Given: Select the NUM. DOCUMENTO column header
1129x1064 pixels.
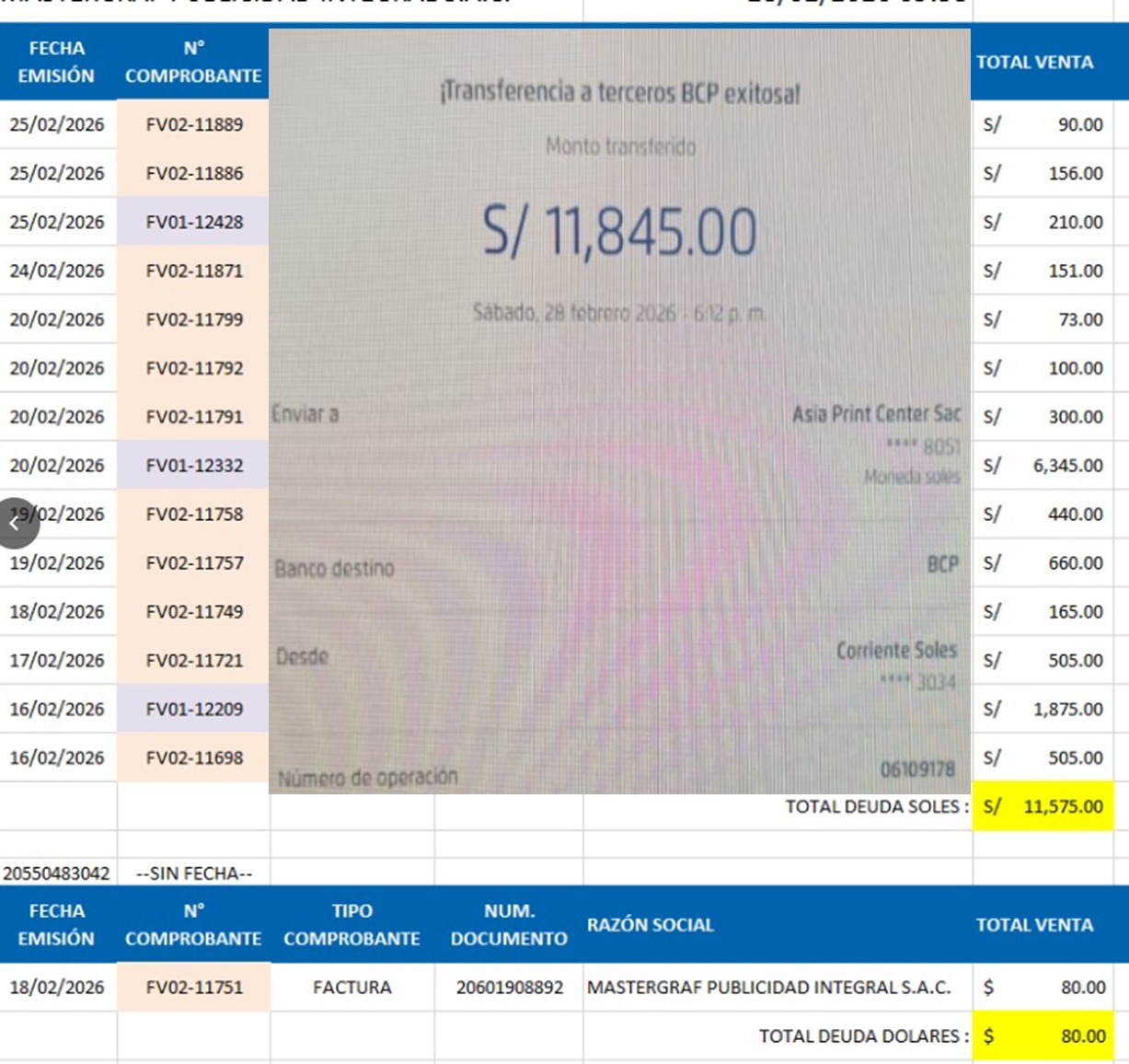Looking at the screenshot, I should [509, 924].
